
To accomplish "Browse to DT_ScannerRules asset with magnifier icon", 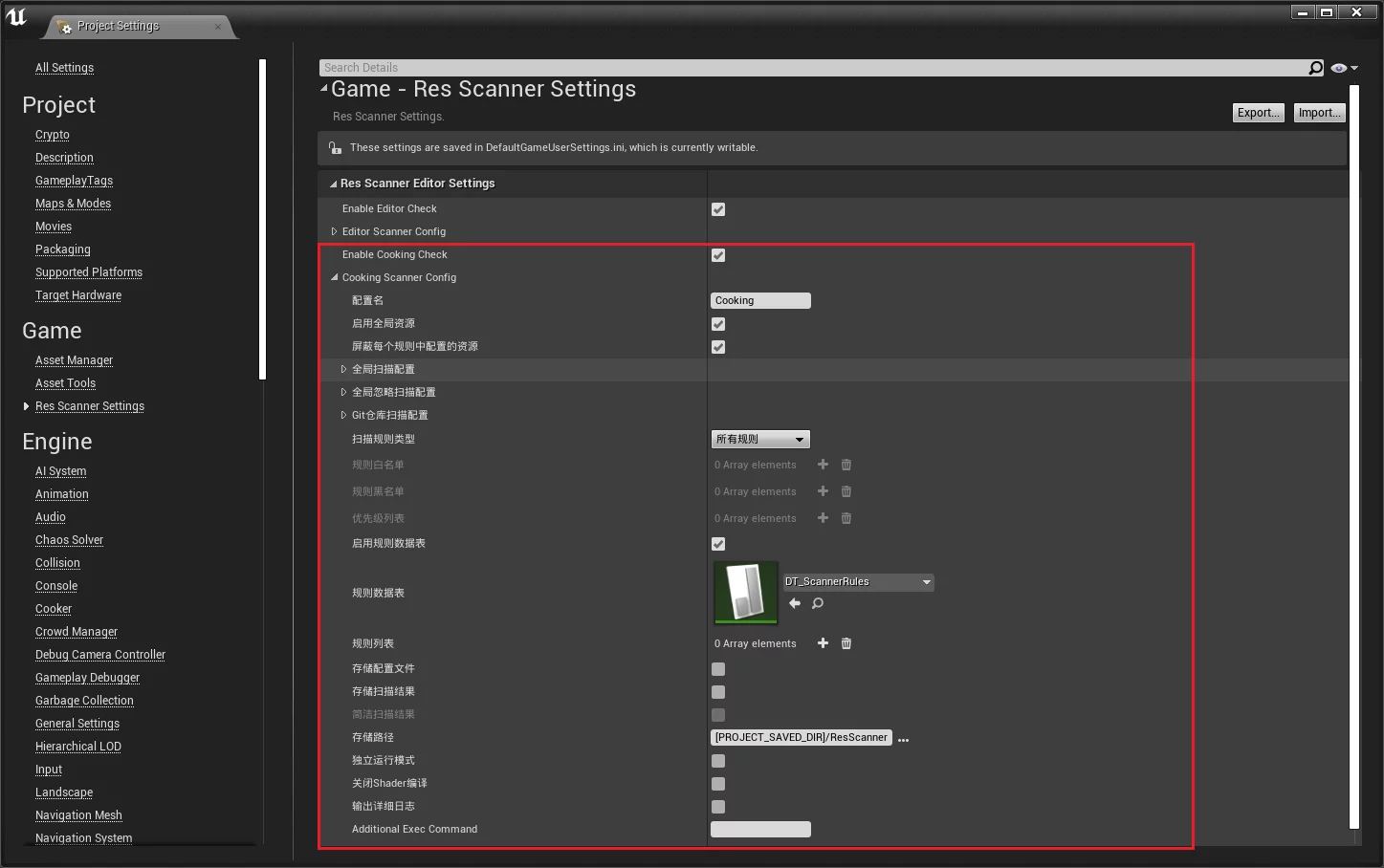I will click(818, 603).
